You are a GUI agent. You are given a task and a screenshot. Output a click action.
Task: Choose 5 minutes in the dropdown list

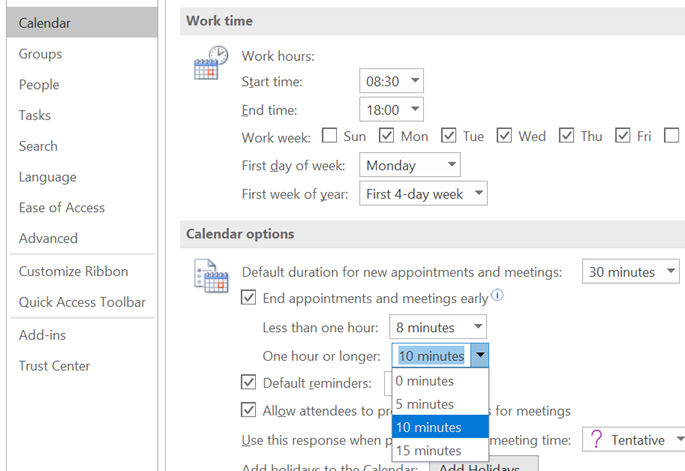pos(440,404)
